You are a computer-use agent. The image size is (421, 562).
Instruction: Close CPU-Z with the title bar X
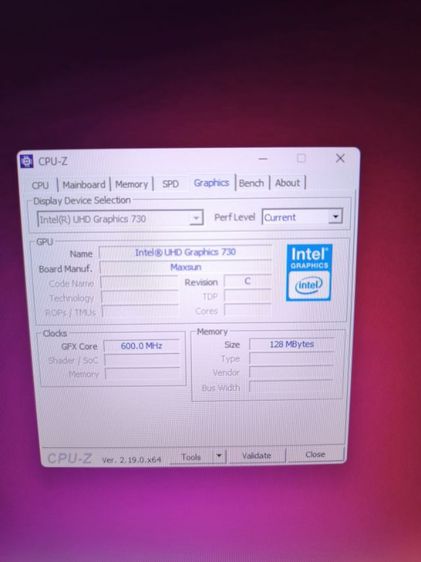pyautogui.click(x=340, y=158)
